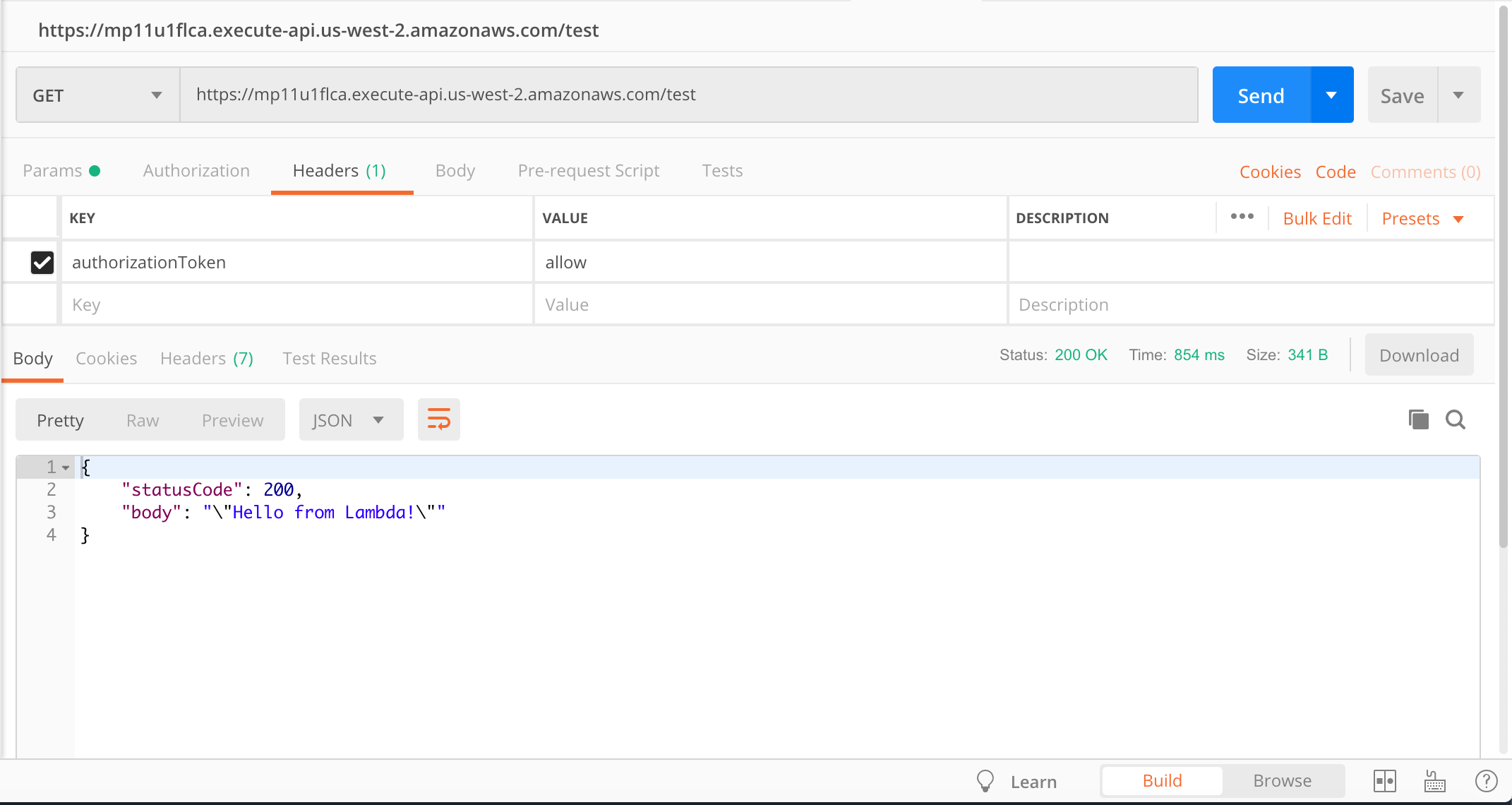Open the GET method dropdown

(97, 94)
